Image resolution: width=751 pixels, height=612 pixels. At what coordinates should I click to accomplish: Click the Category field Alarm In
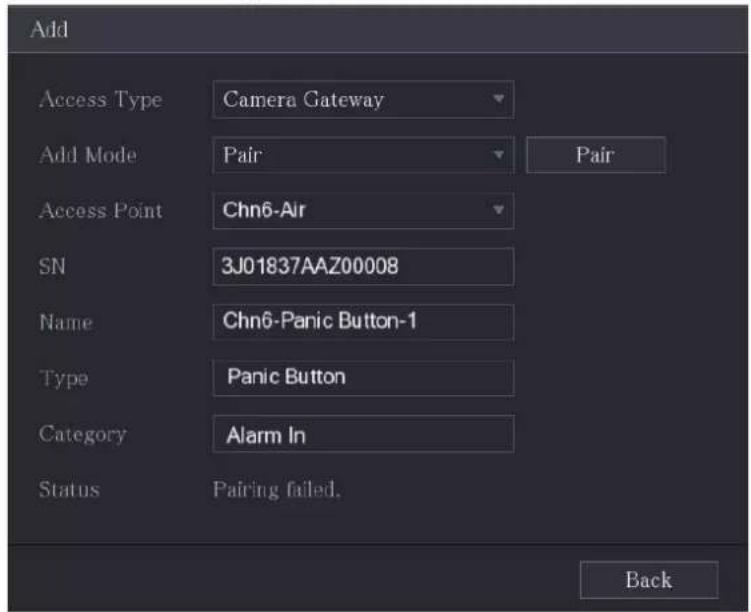pyautogui.click(x=363, y=434)
